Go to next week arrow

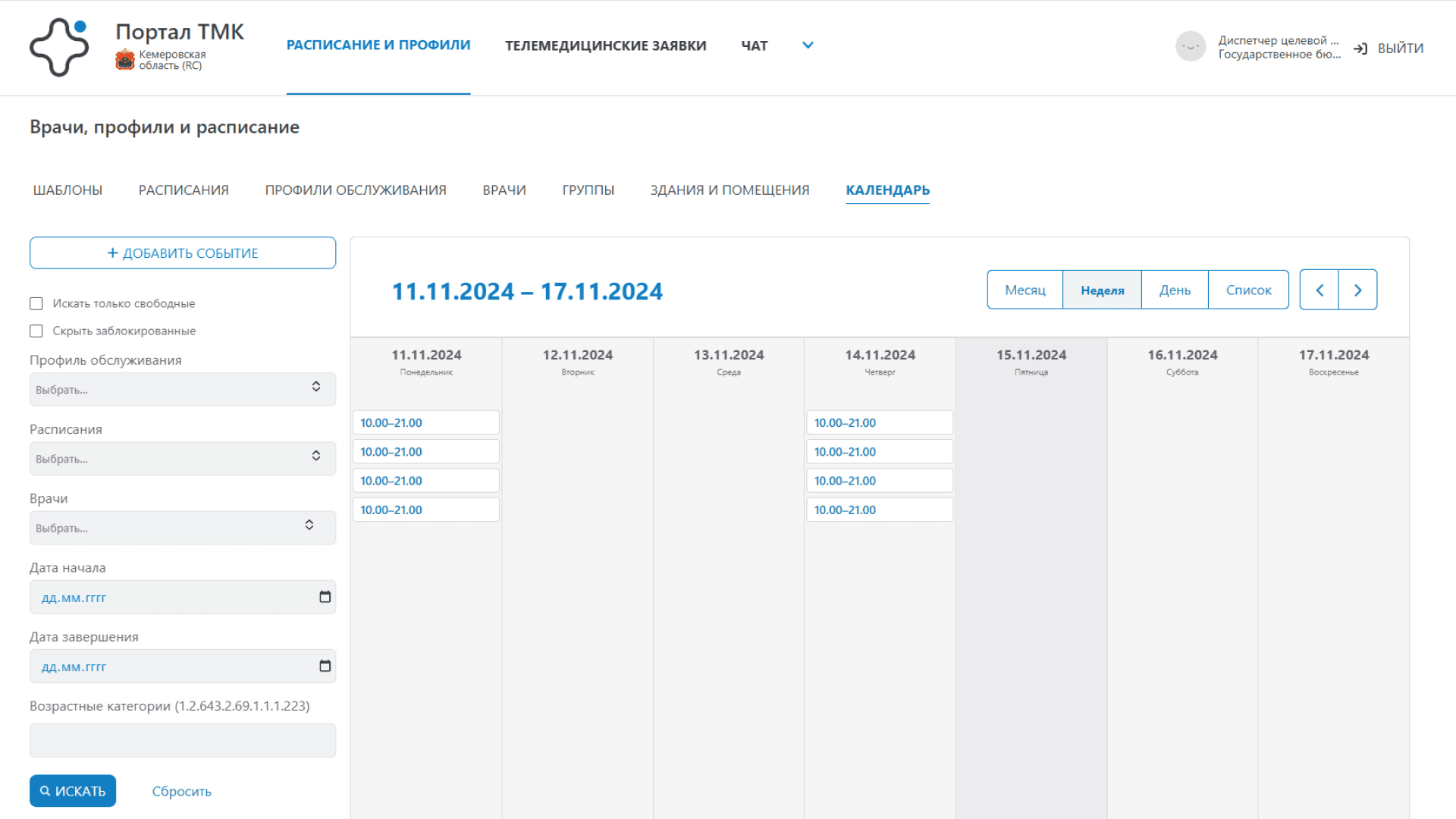1357,290
